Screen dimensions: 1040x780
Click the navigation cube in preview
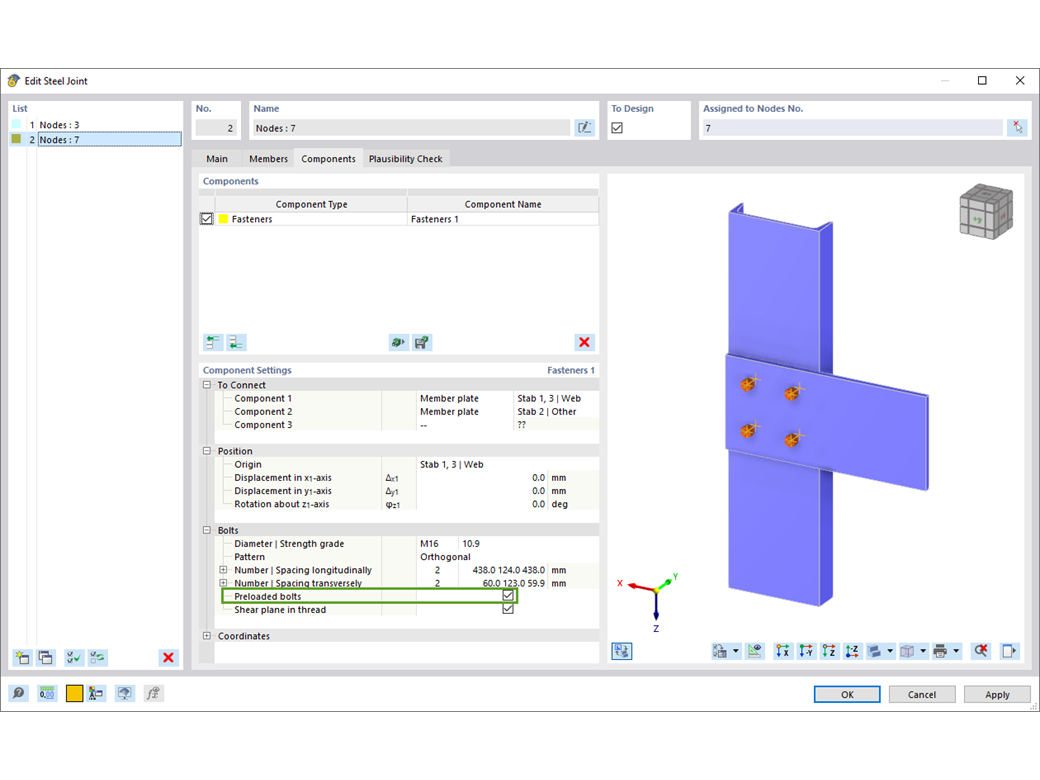pos(986,212)
